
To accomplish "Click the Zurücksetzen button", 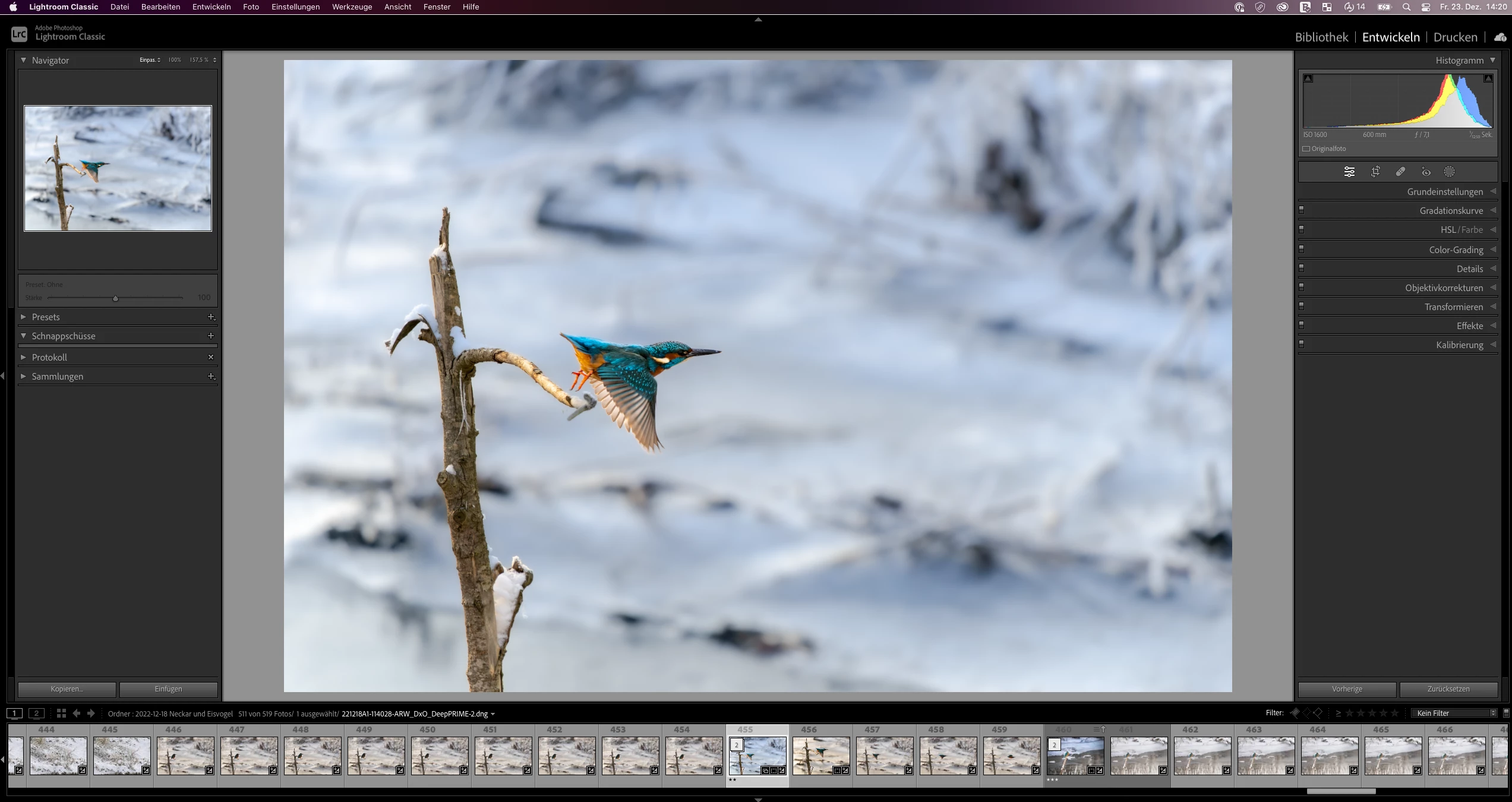I will [1448, 689].
